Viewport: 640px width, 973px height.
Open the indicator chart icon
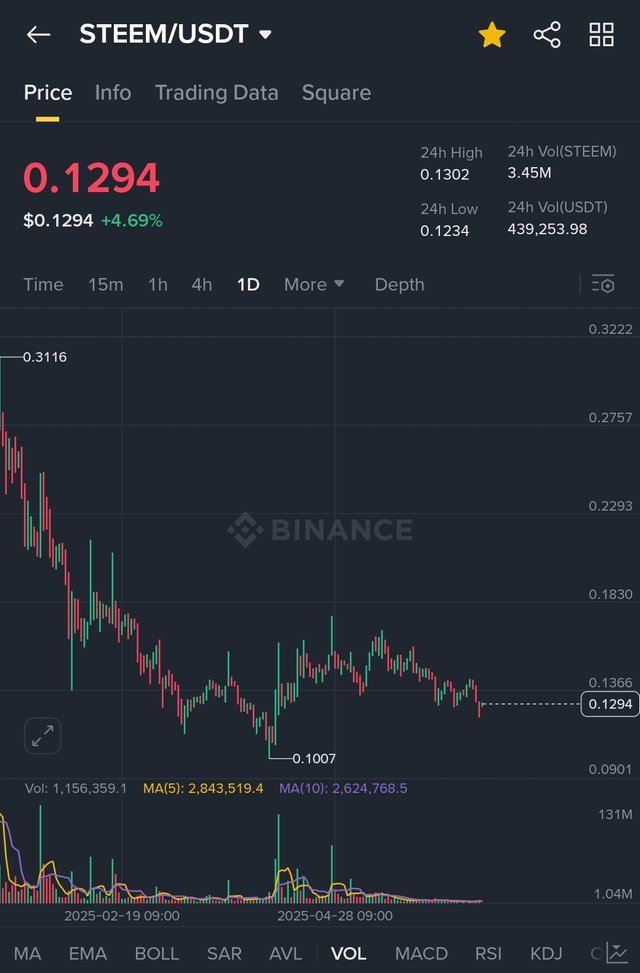tap(616, 953)
